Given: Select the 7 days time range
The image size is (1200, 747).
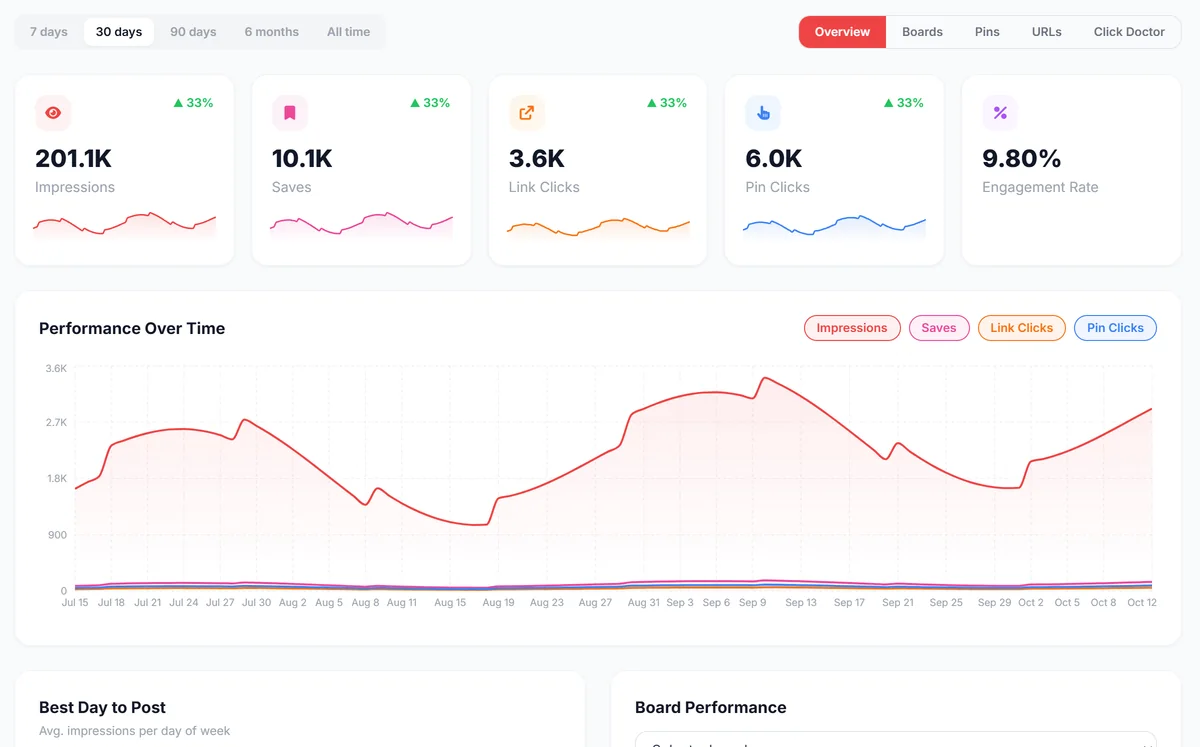Looking at the screenshot, I should (49, 32).
